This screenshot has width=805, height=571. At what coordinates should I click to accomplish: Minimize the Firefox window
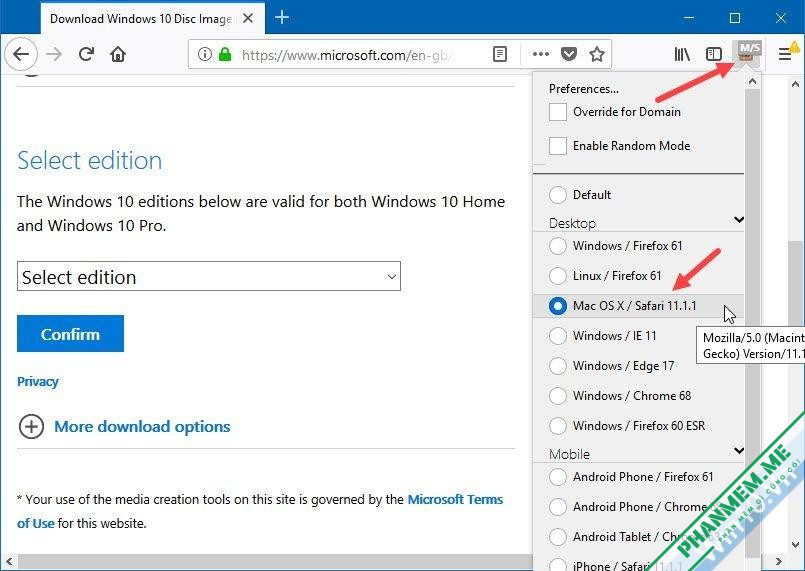tap(689, 18)
